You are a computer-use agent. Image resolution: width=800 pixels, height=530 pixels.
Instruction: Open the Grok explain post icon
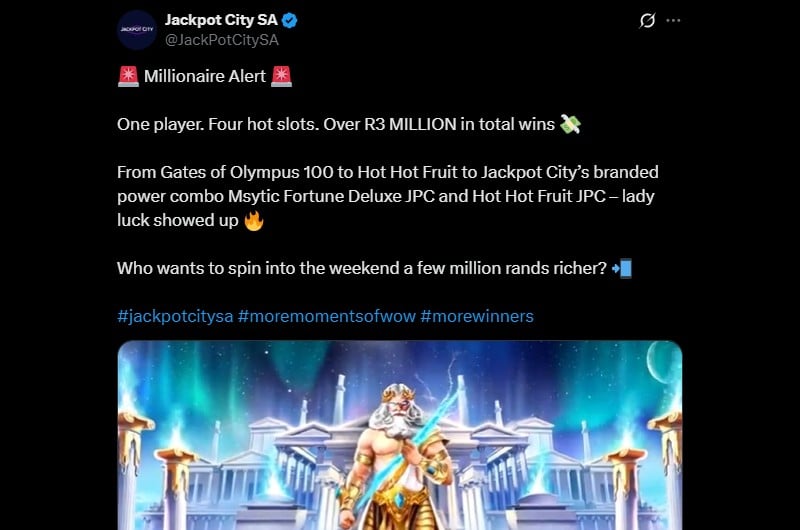(647, 20)
